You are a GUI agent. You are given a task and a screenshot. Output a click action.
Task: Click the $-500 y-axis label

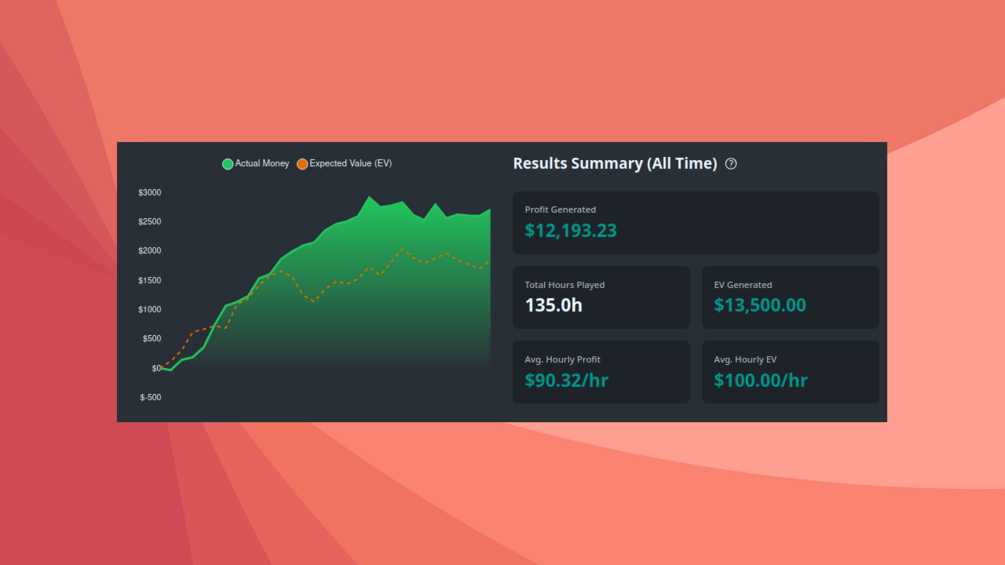tap(151, 397)
